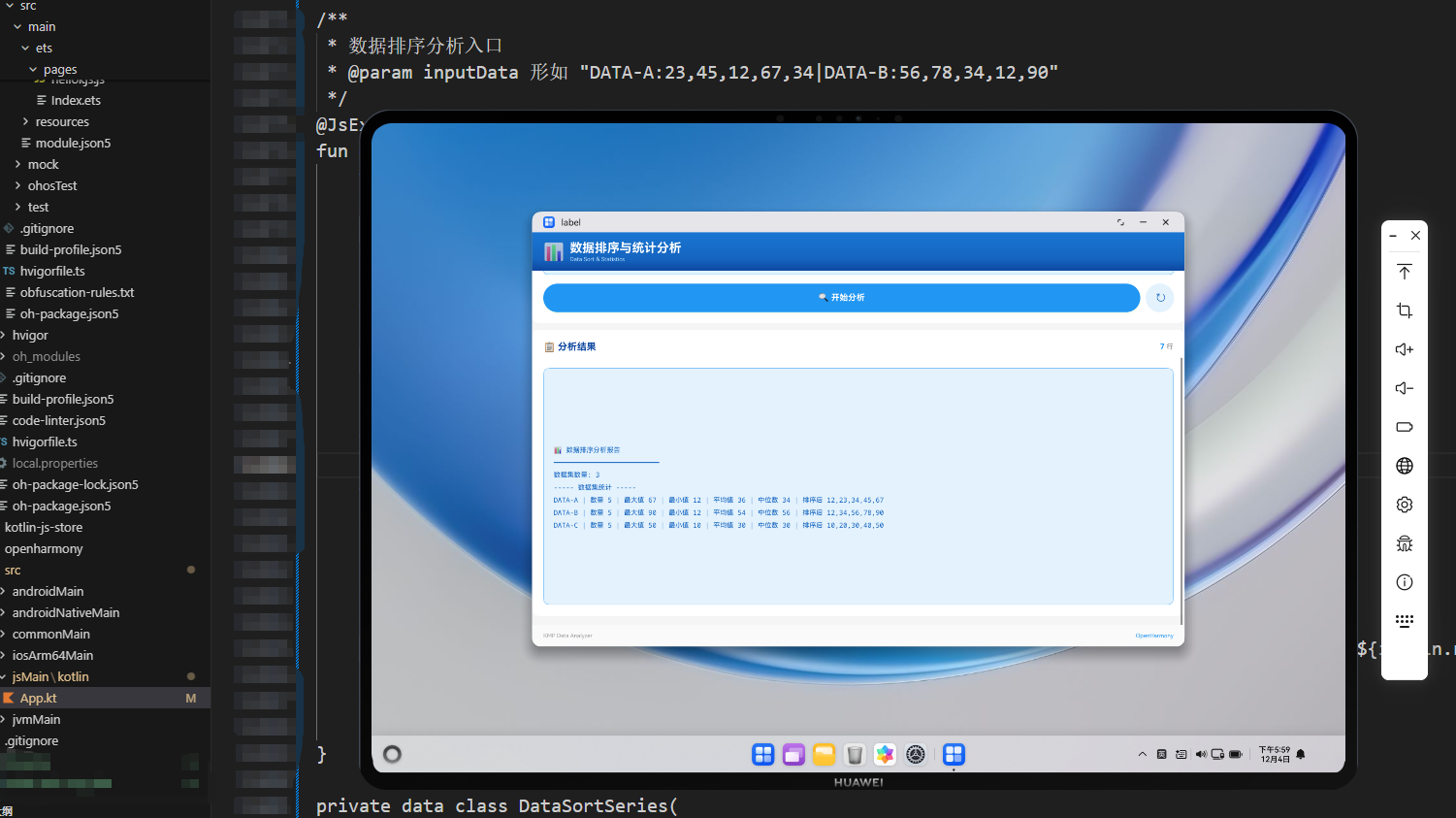Decrease emulator volume with speaker minus icon
This screenshot has width=1456, height=818.
coord(1404,388)
